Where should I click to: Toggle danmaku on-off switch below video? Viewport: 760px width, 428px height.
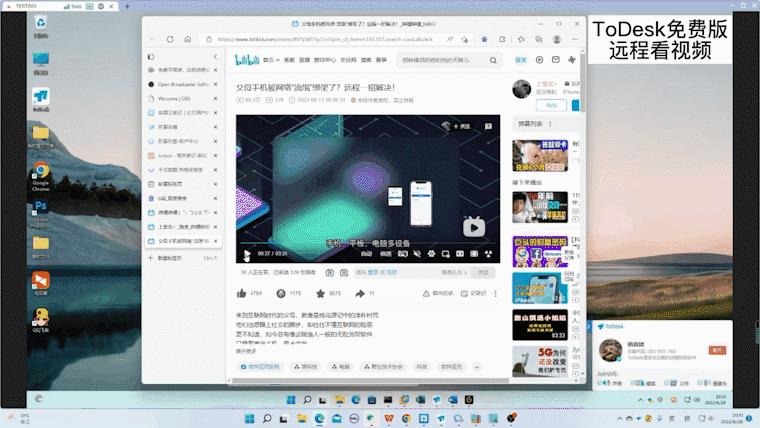[330, 273]
